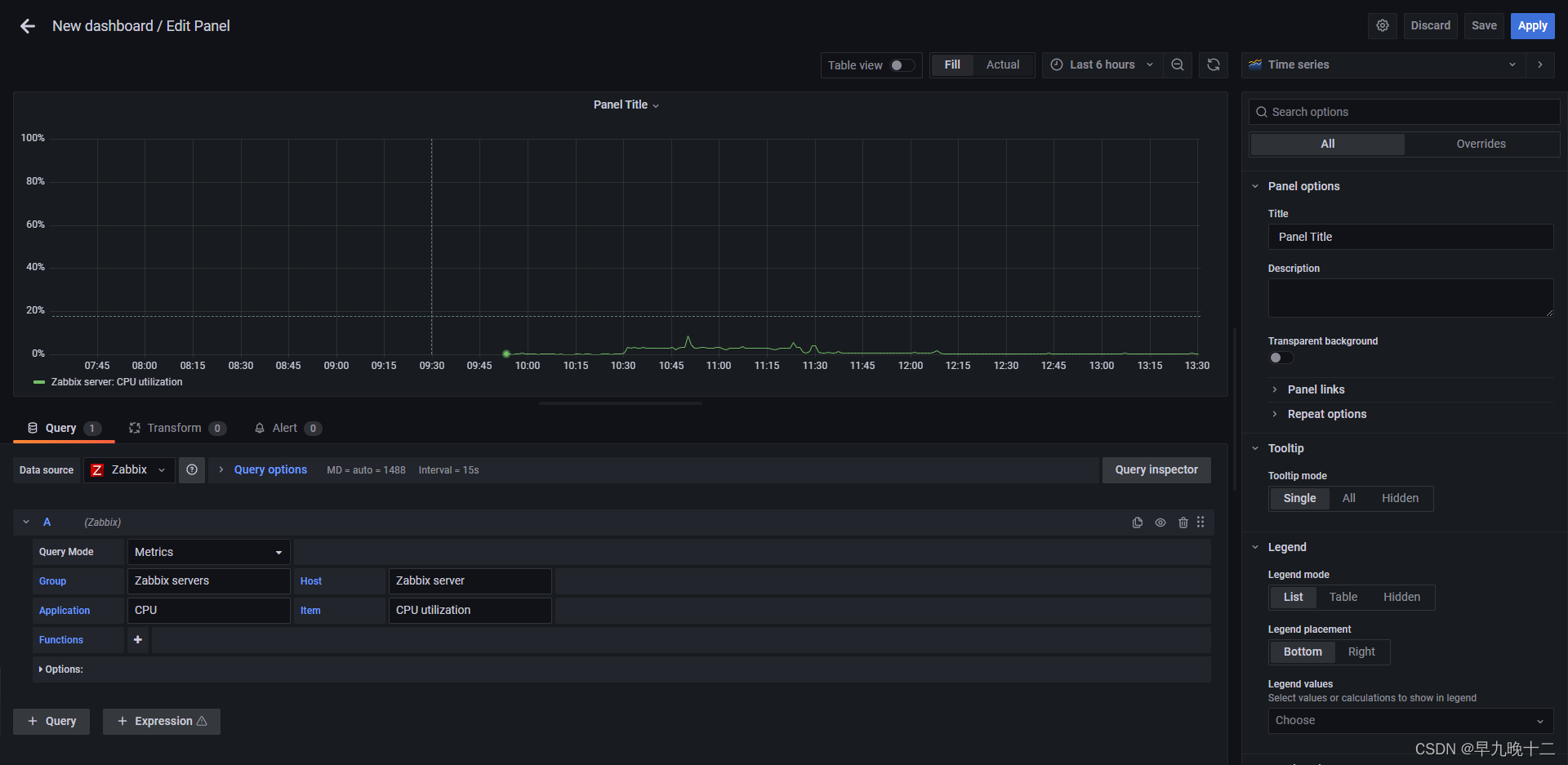Open the Zabbix data source dropdown
Screen dimensions: 1568x765
tap(129, 469)
